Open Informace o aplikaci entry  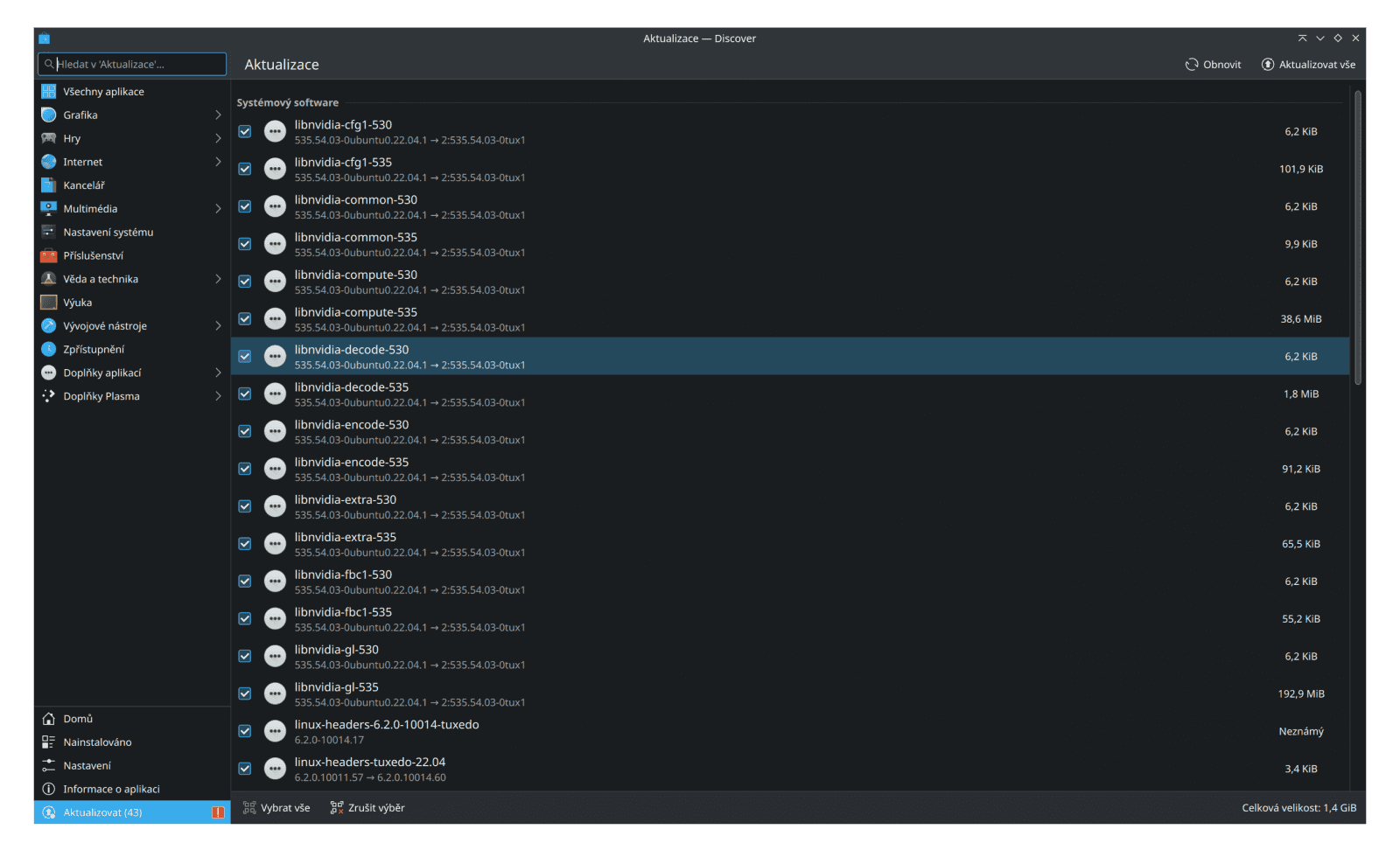coord(132,789)
